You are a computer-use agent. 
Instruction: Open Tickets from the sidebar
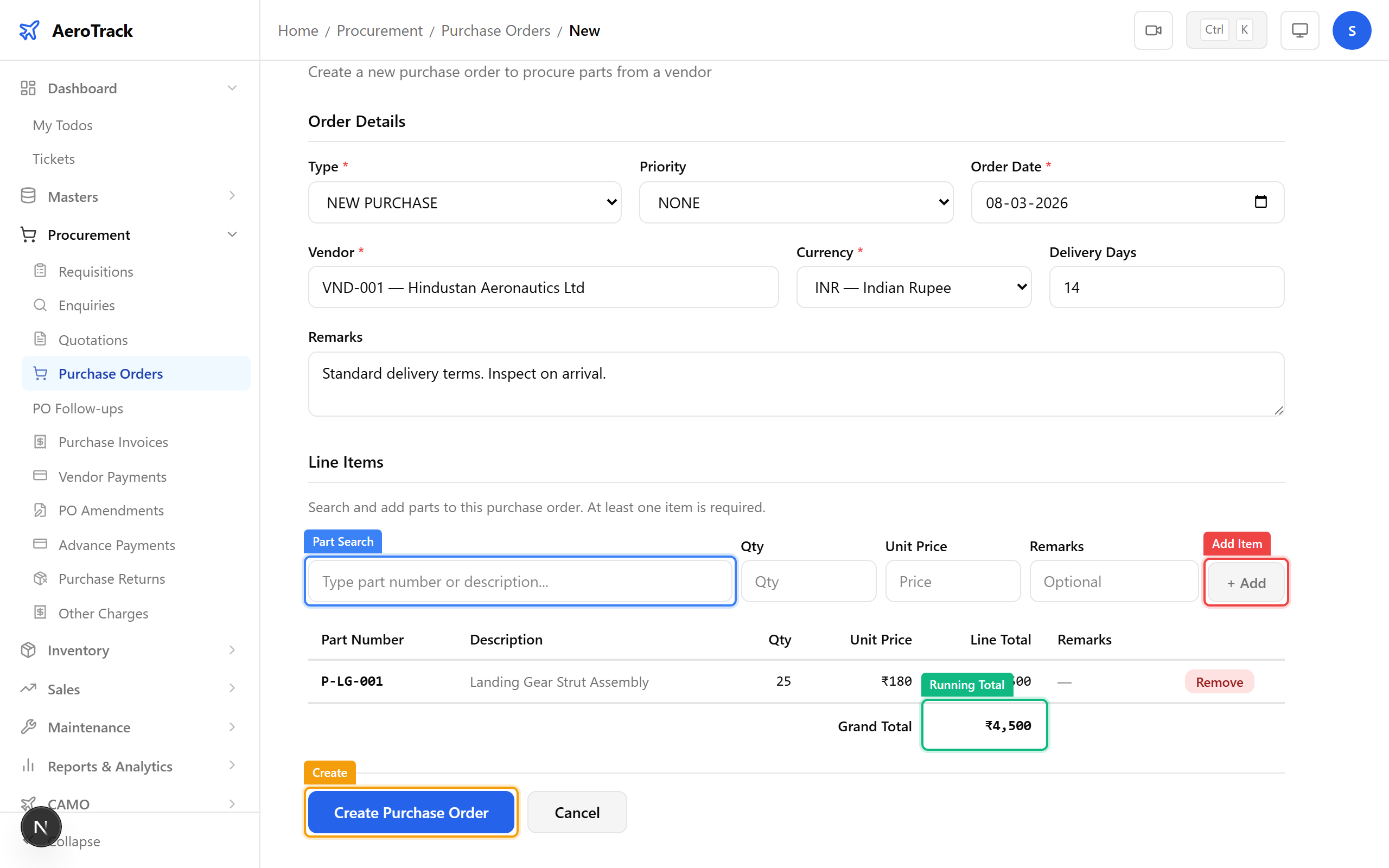click(x=53, y=158)
